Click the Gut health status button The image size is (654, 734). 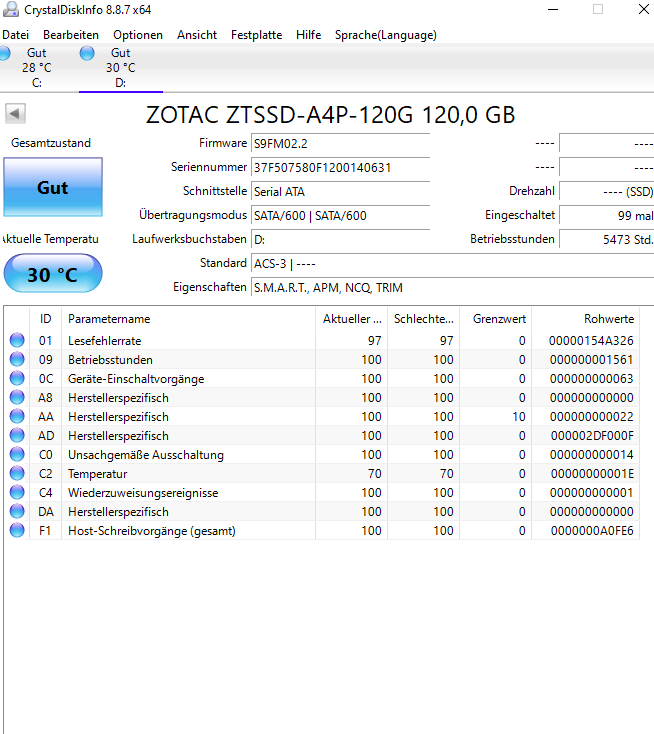(x=53, y=187)
